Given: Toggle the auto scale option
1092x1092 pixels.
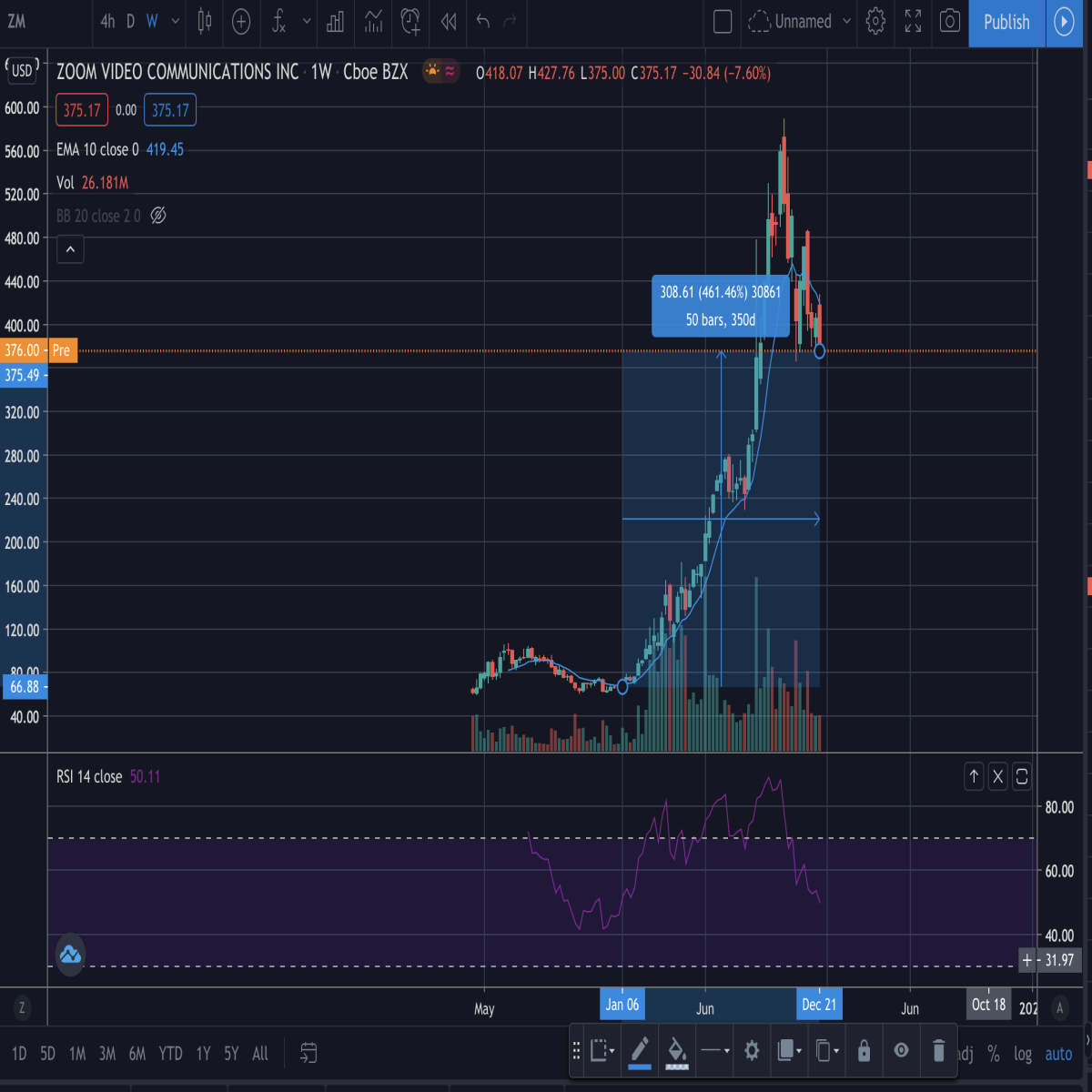Looking at the screenshot, I should tap(1058, 1054).
